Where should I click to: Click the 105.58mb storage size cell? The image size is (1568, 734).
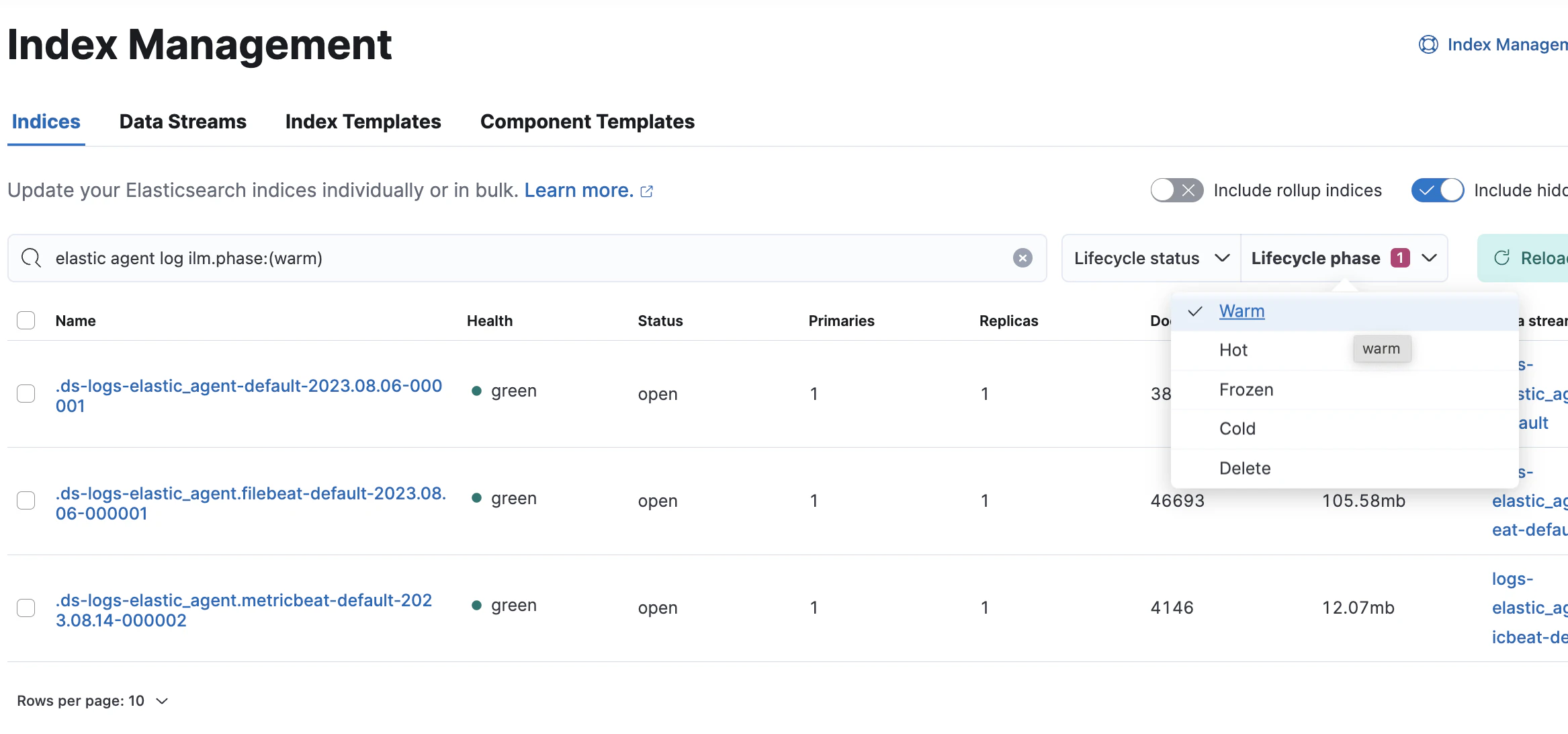click(1364, 501)
